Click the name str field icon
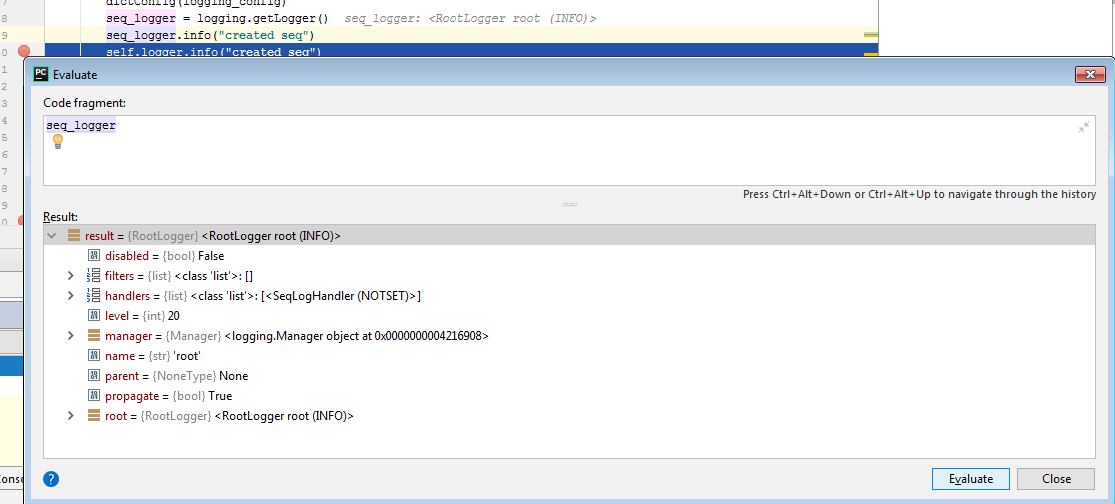 93,355
